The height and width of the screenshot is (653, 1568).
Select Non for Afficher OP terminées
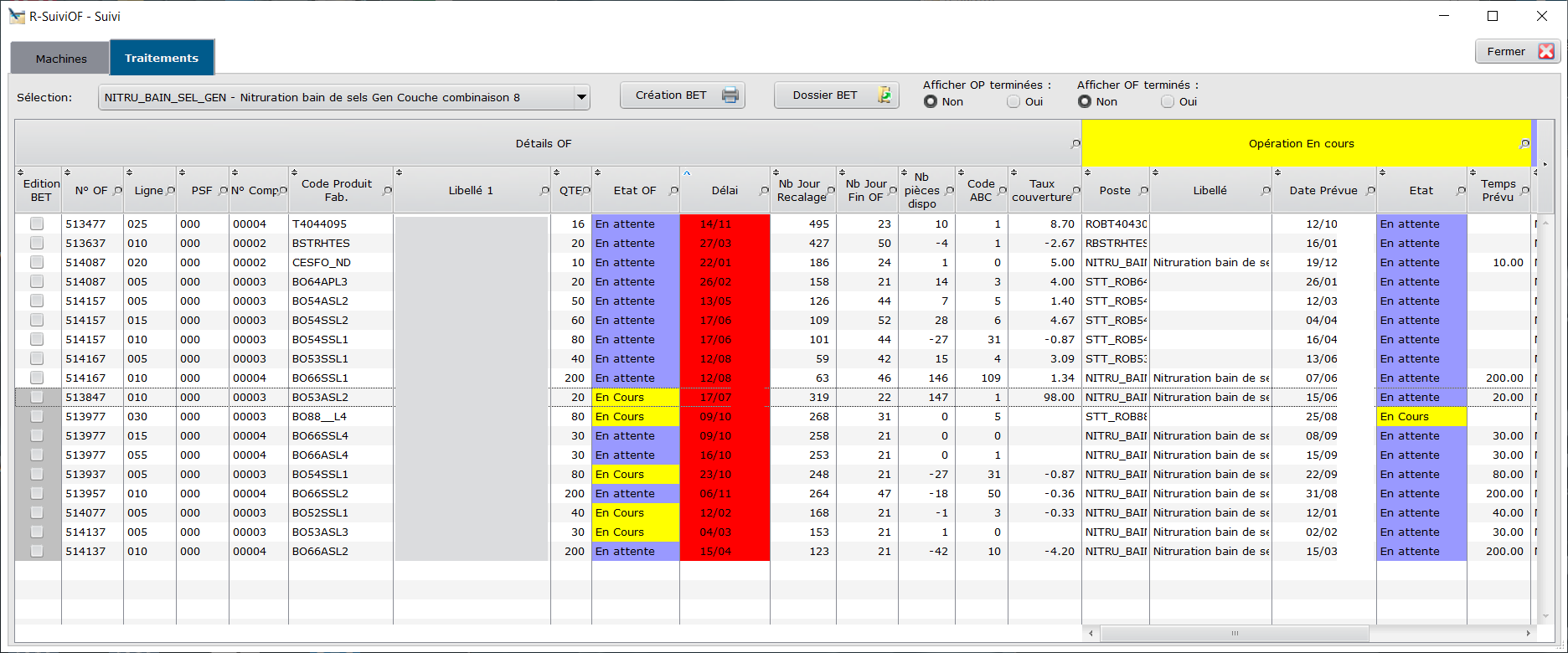931,101
